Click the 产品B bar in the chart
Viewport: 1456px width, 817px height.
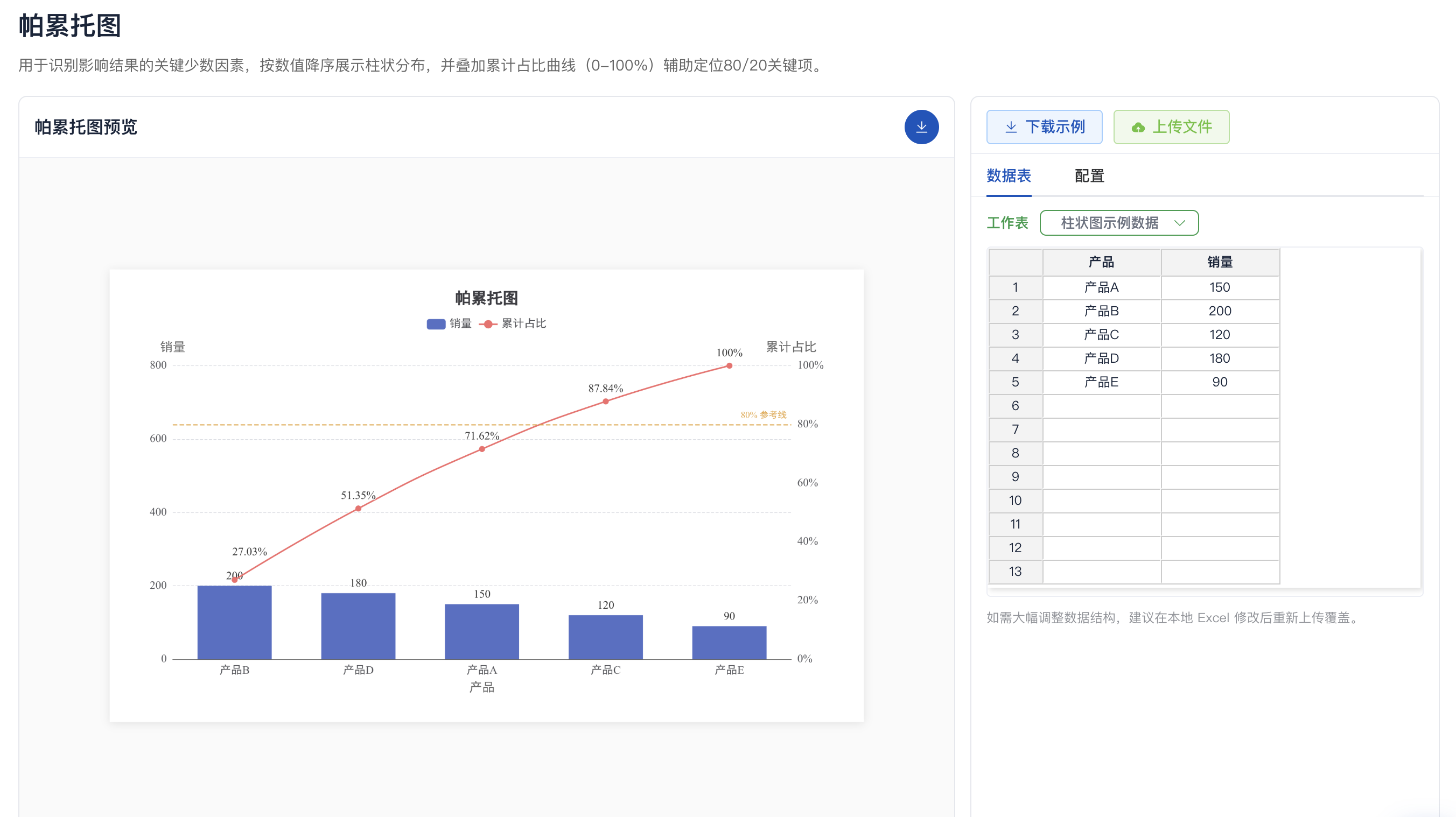pos(235,622)
